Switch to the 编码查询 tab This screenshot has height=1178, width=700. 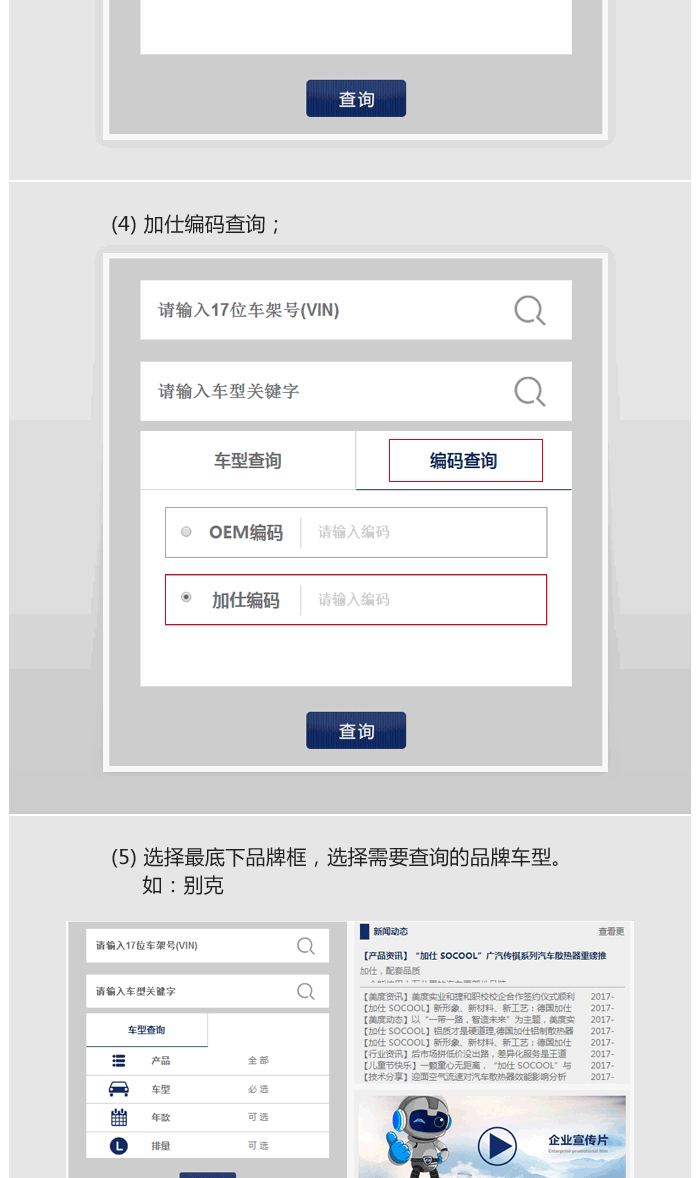[x=465, y=461]
